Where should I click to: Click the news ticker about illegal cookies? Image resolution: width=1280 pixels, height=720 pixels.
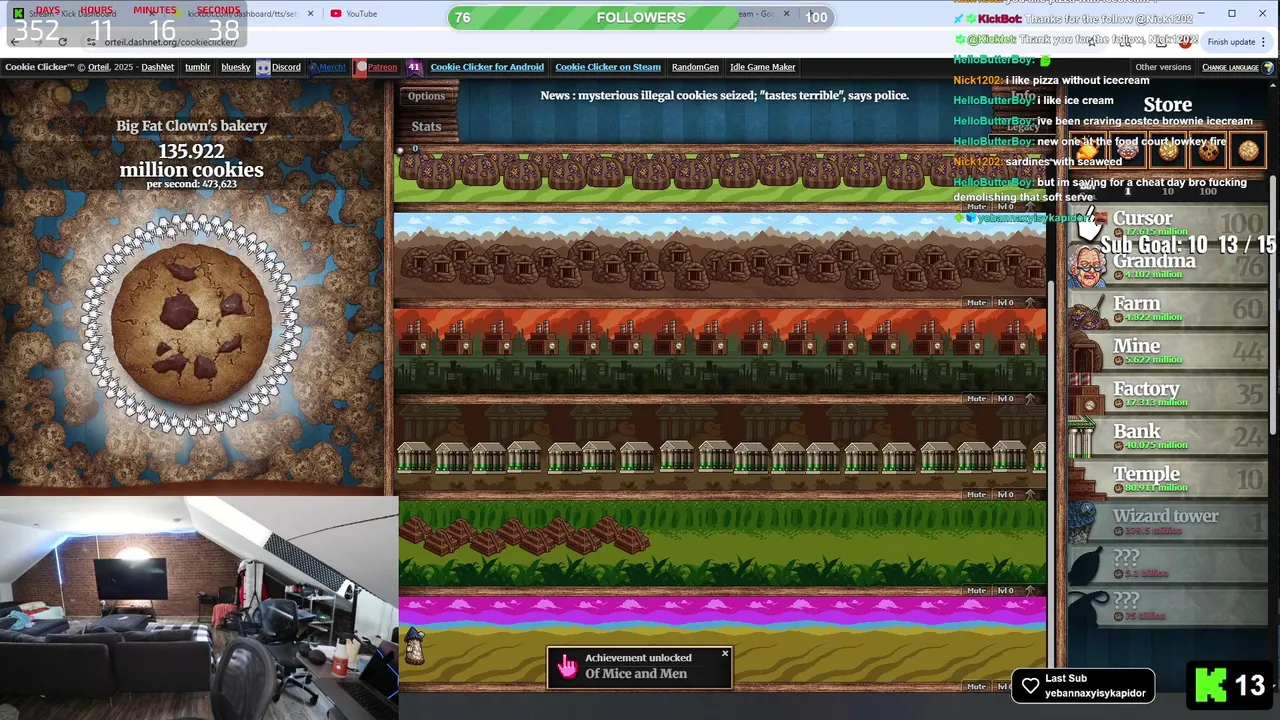[x=725, y=95]
